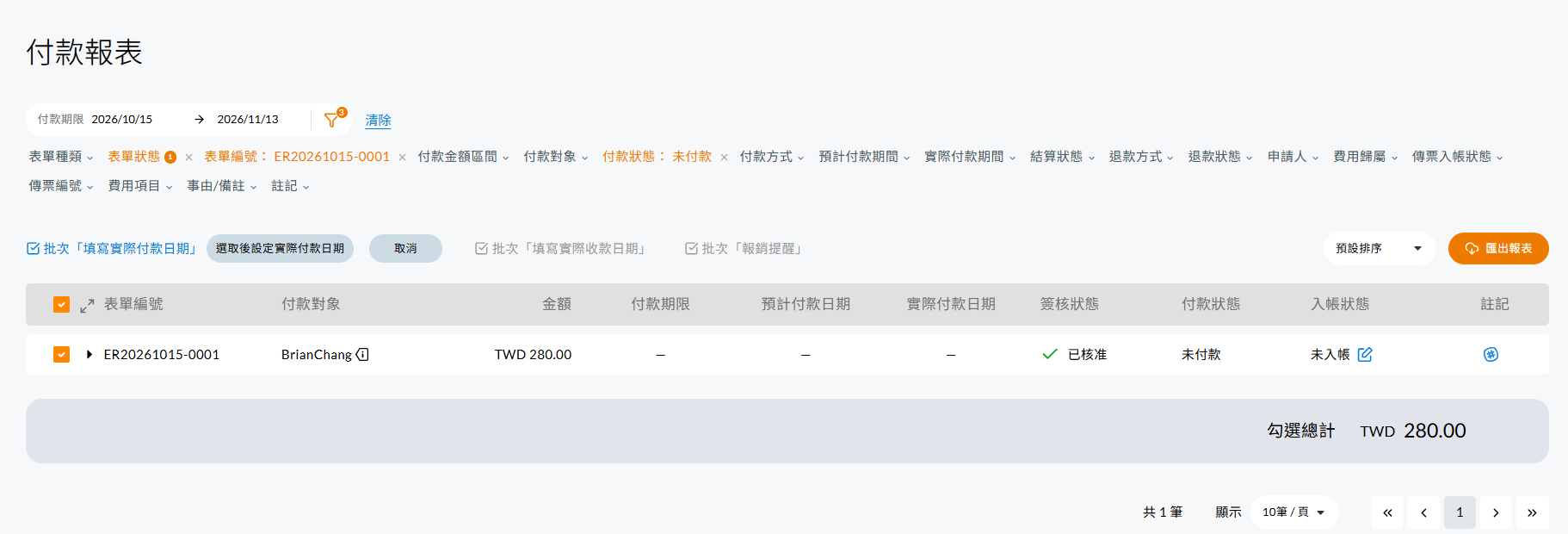
Task: Go to the next page arrow
Action: [1496, 512]
